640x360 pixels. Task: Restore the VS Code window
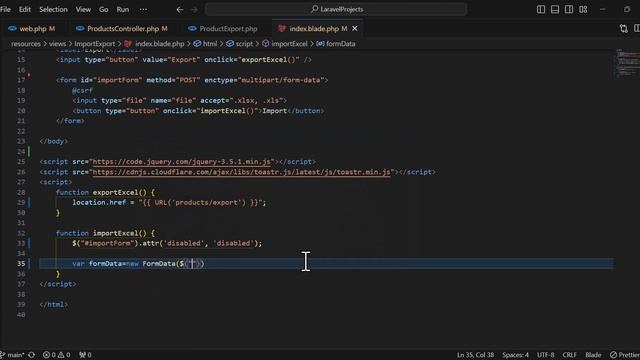[x=627, y=9]
